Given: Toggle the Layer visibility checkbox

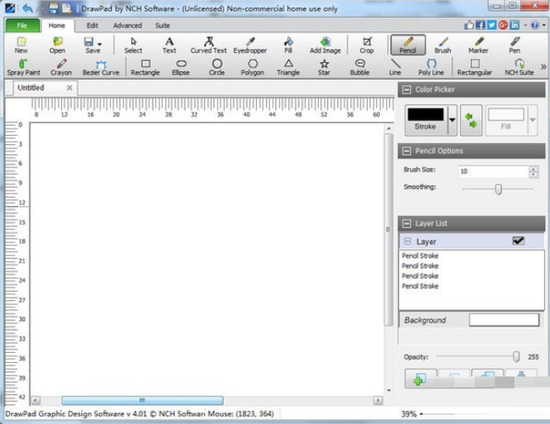Looking at the screenshot, I should point(518,241).
